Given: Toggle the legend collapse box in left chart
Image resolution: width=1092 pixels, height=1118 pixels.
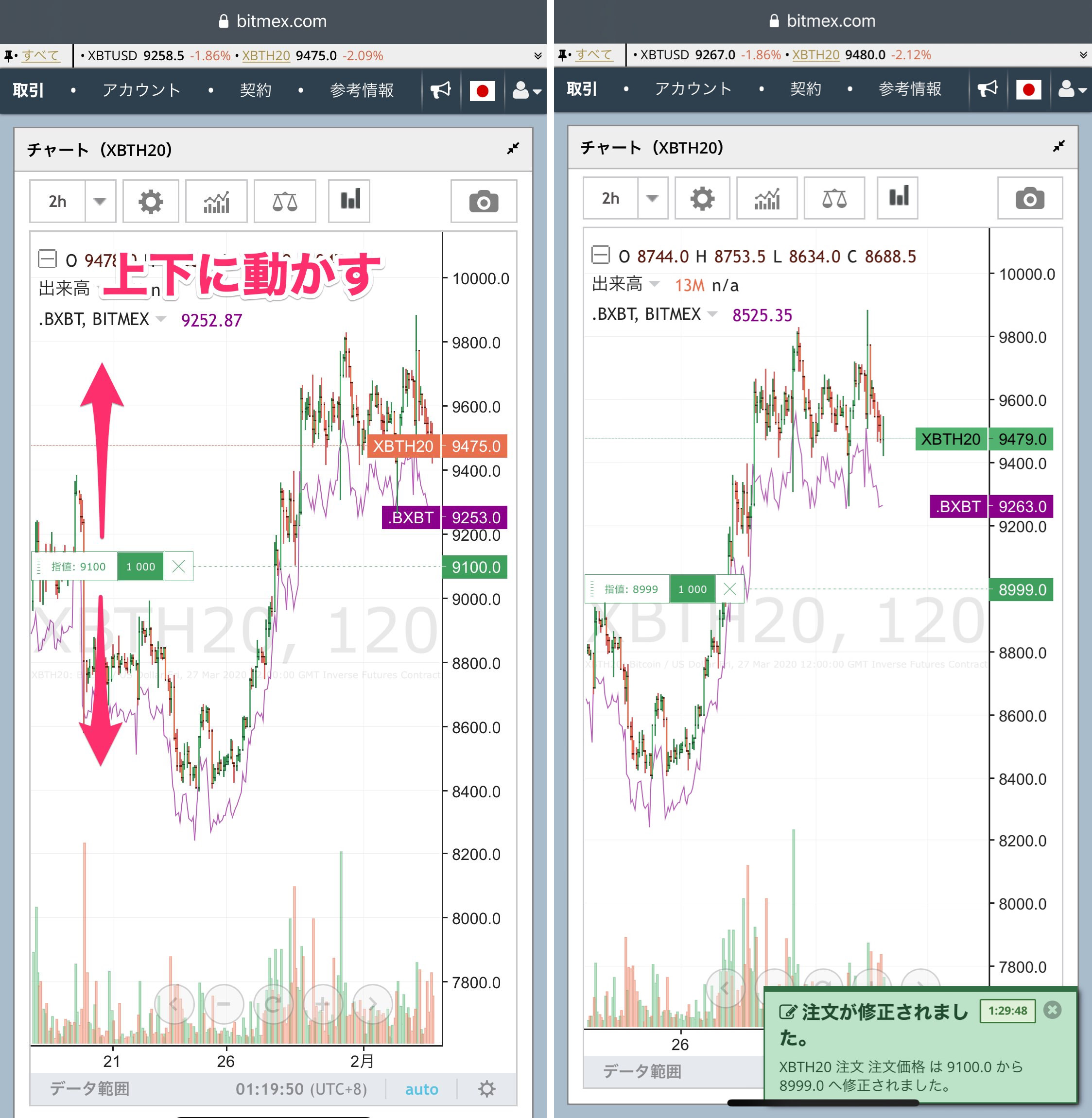Looking at the screenshot, I should pyautogui.click(x=47, y=259).
